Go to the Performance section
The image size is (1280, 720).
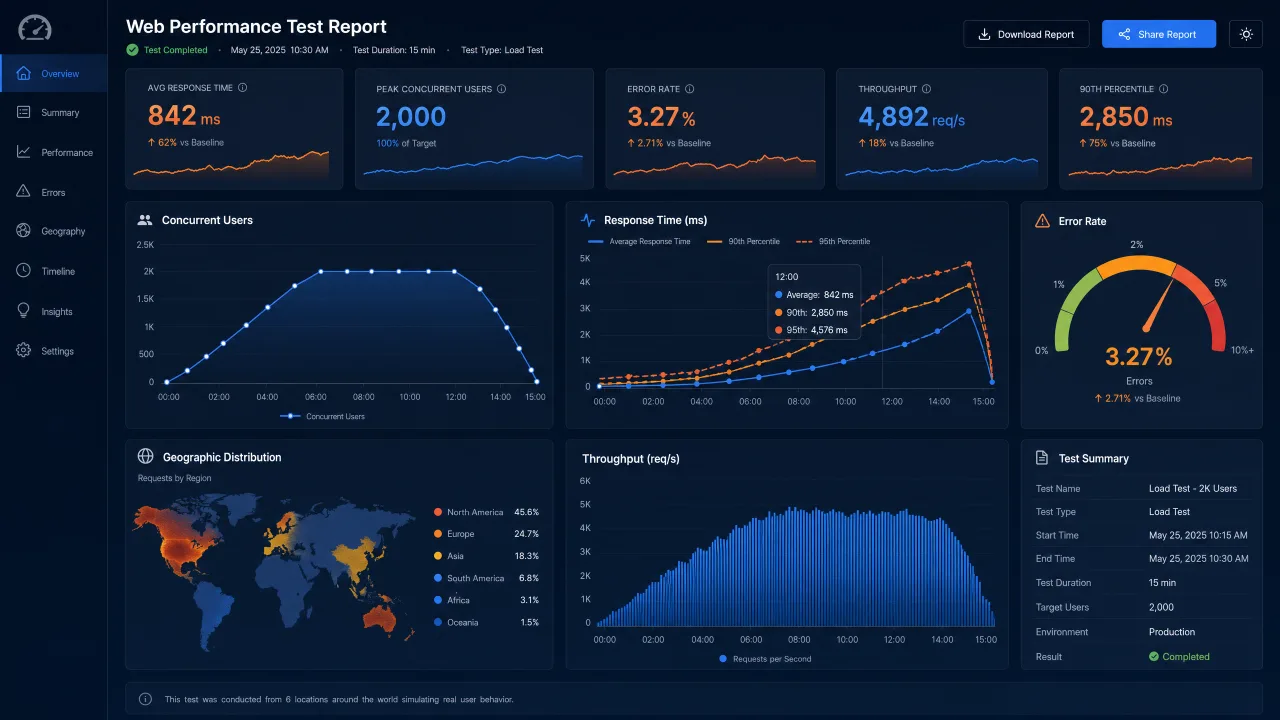54,152
